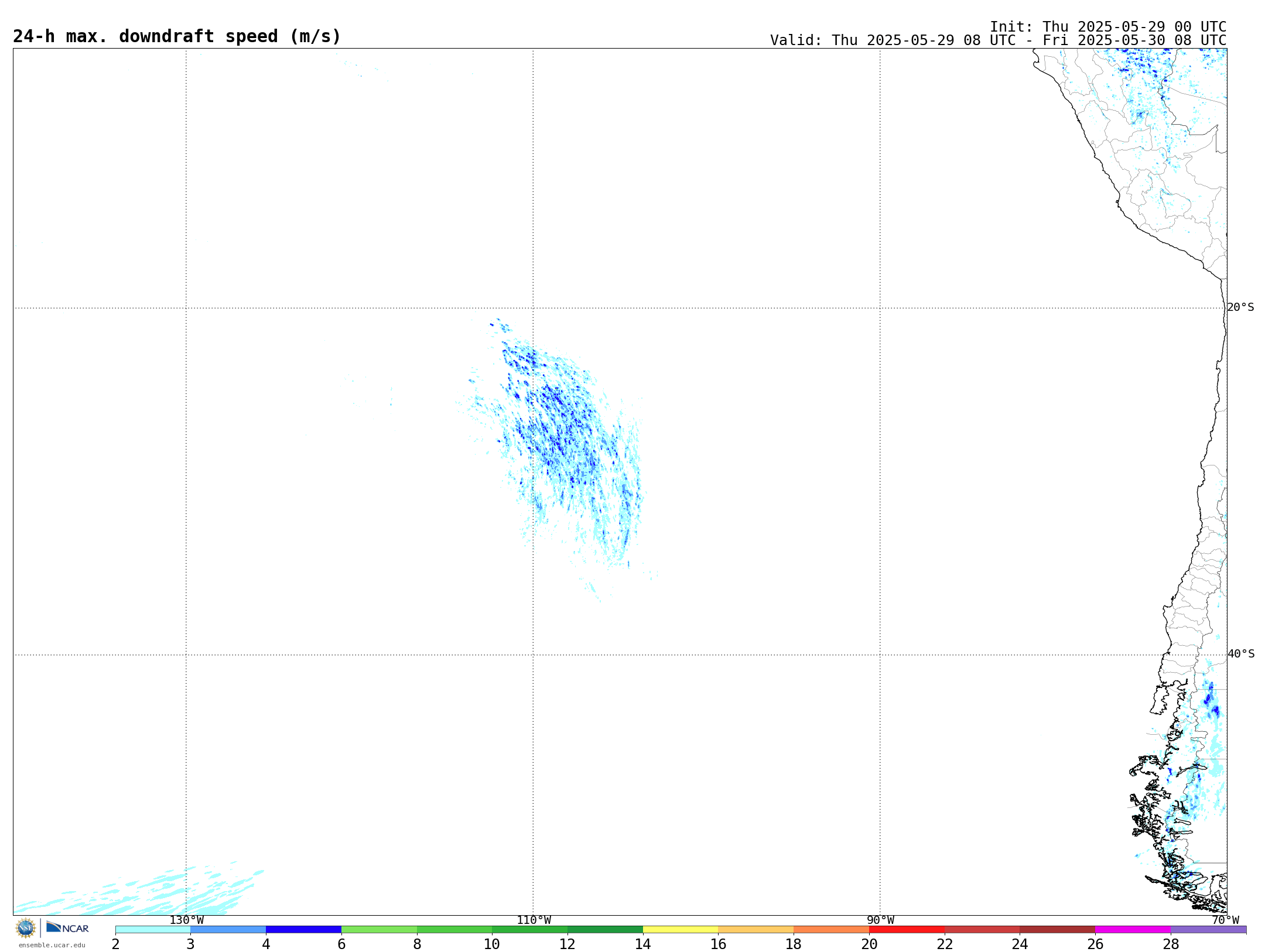Click the 40°S latitude label

tap(1241, 654)
